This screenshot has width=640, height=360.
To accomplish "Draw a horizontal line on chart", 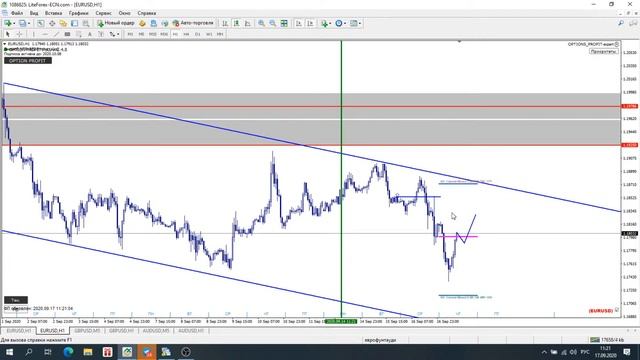I will tap(45, 34).
